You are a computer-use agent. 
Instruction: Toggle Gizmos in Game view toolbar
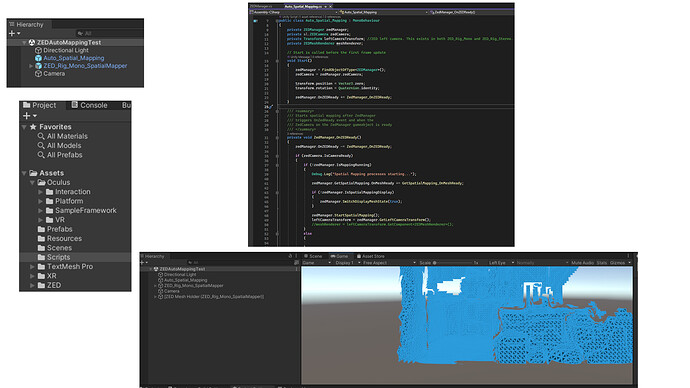pyautogui.click(x=617, y=263)
